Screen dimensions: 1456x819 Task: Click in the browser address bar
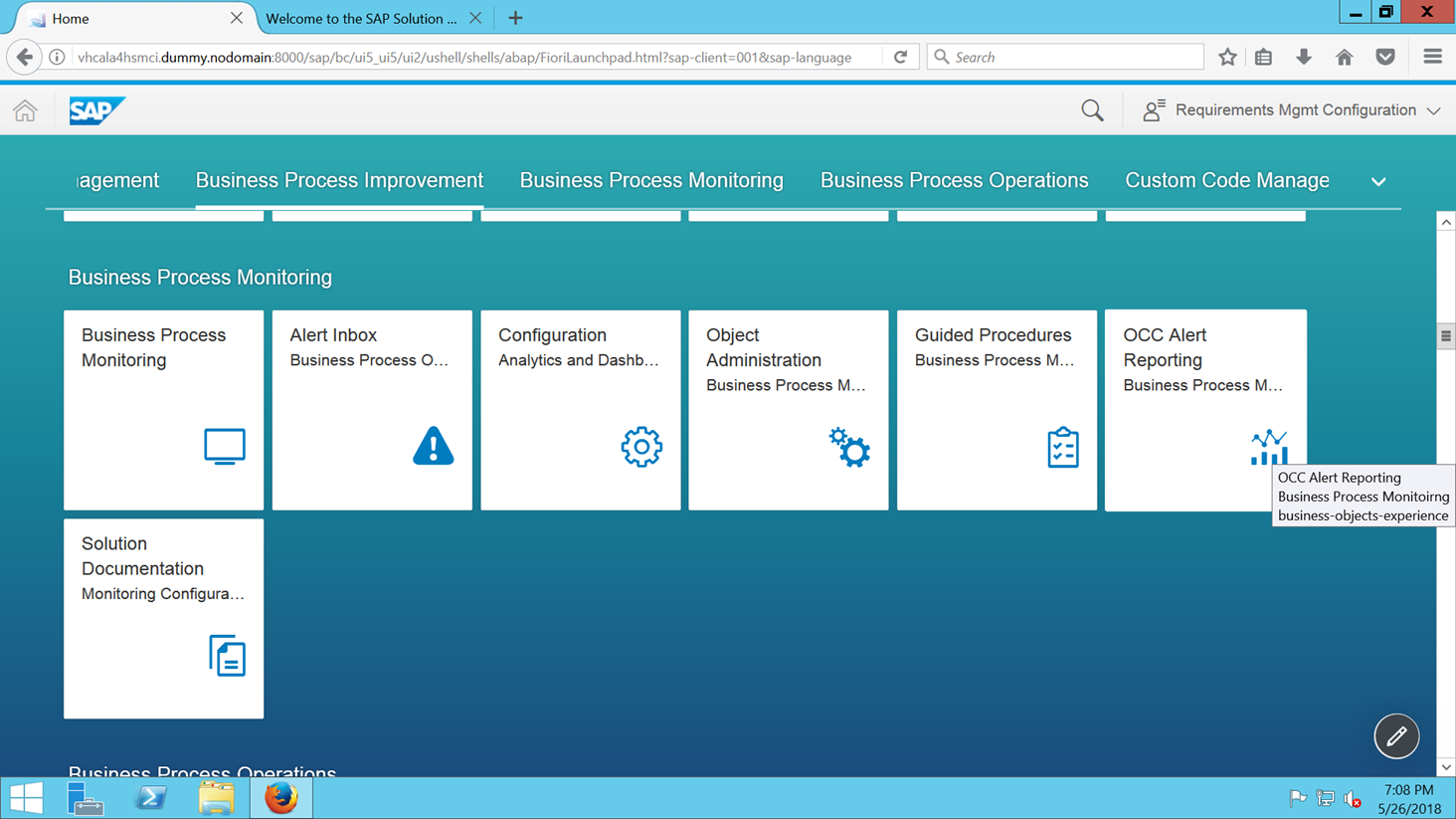tap(464, 58)
